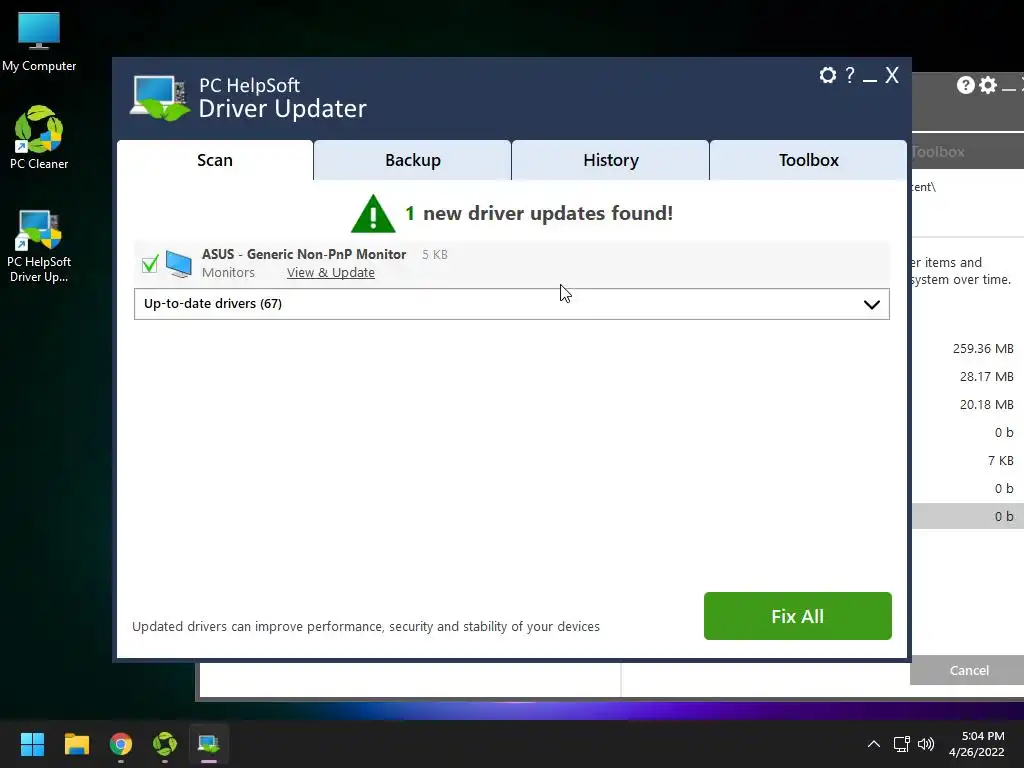Switch to PC Cleaner on the taskbar
This screenshot has width=1024, height=768.
click(x=165, y=744)
